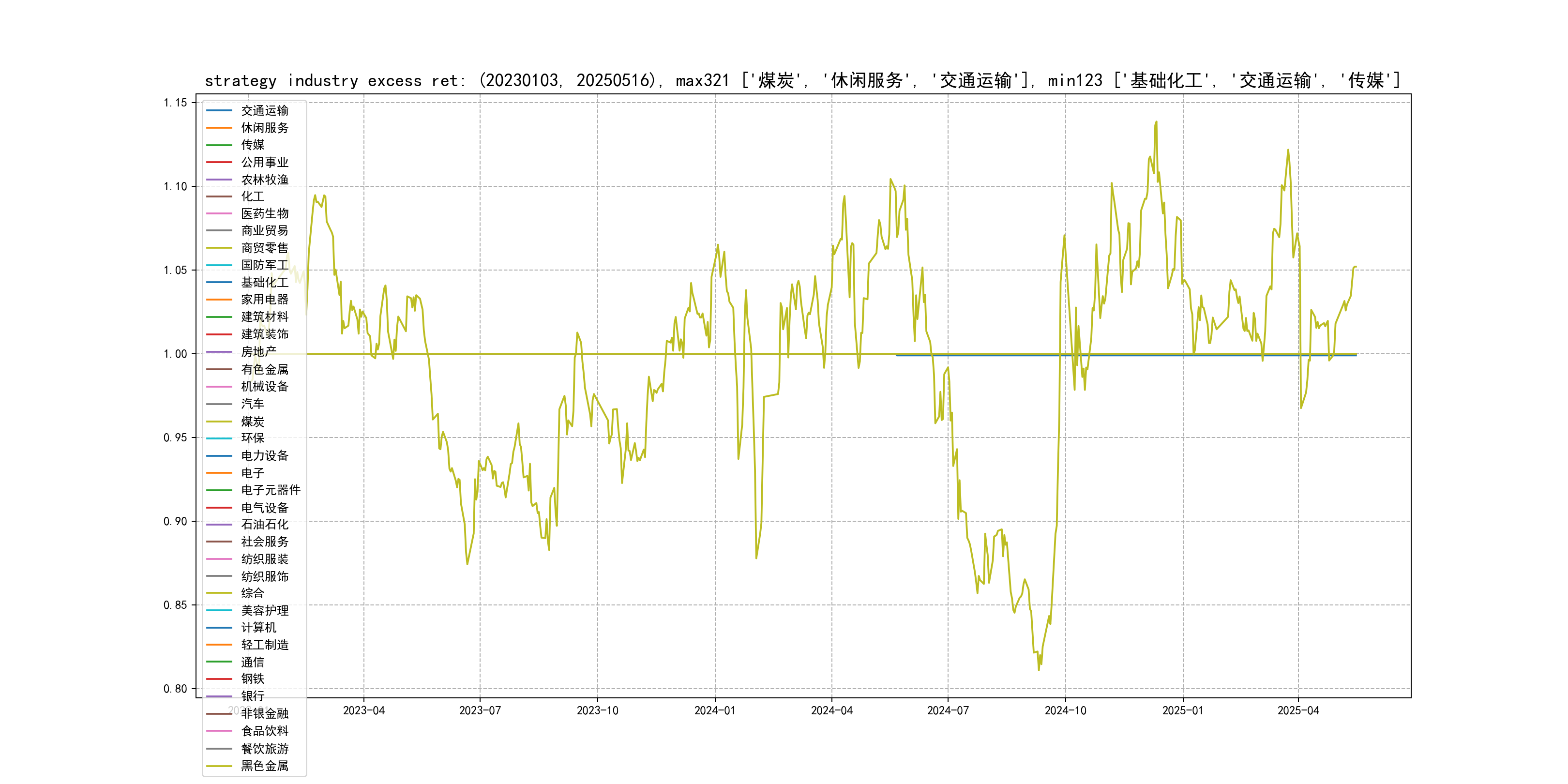1568x784 pixels.
Task: Click the 商贸零售 legend color line
Action: 219,248
